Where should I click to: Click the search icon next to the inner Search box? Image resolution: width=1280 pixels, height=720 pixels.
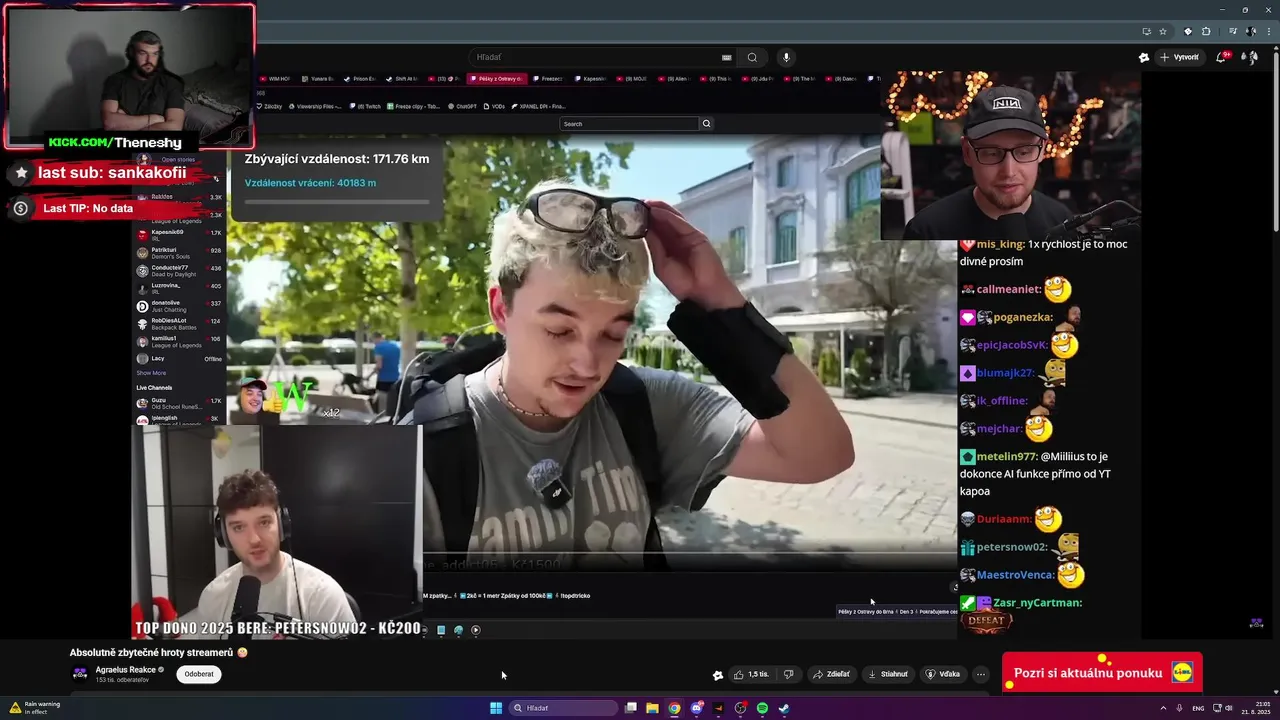point(706,124)
